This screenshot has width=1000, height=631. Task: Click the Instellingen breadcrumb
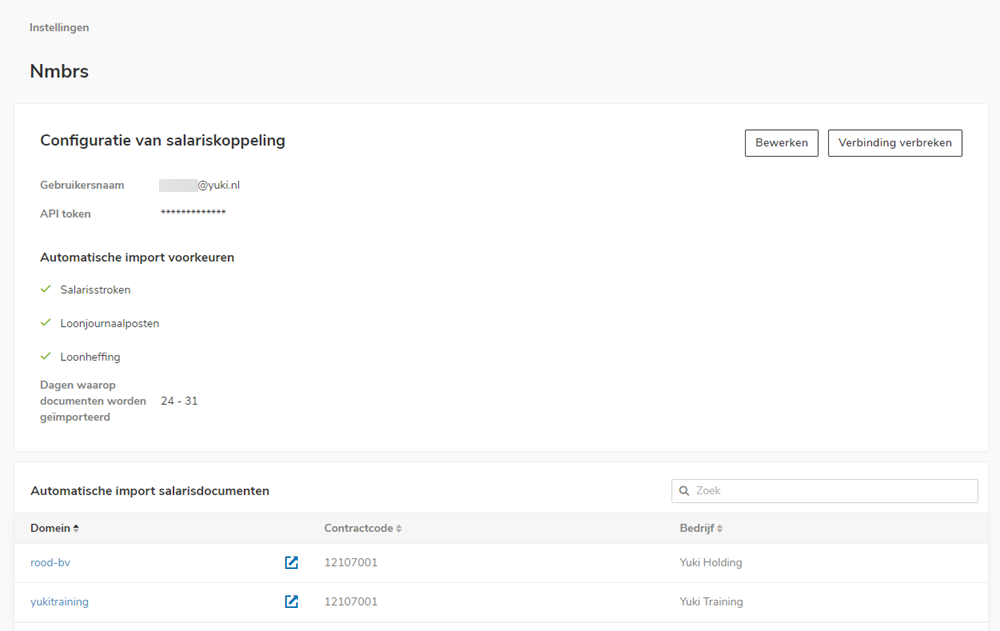point(59,27)
